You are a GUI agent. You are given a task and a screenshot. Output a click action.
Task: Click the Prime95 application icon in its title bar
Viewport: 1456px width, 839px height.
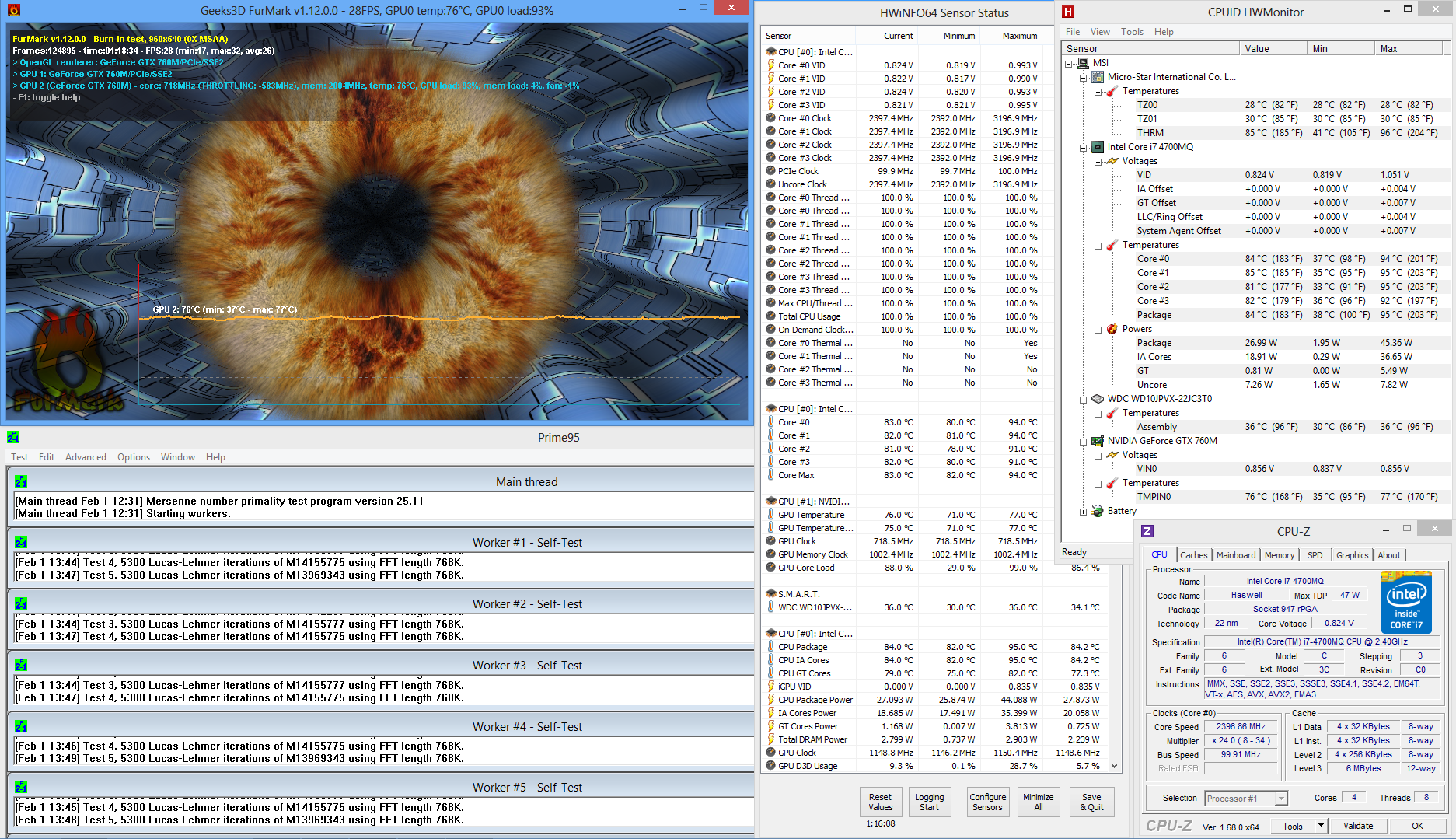tap(13, 437)
